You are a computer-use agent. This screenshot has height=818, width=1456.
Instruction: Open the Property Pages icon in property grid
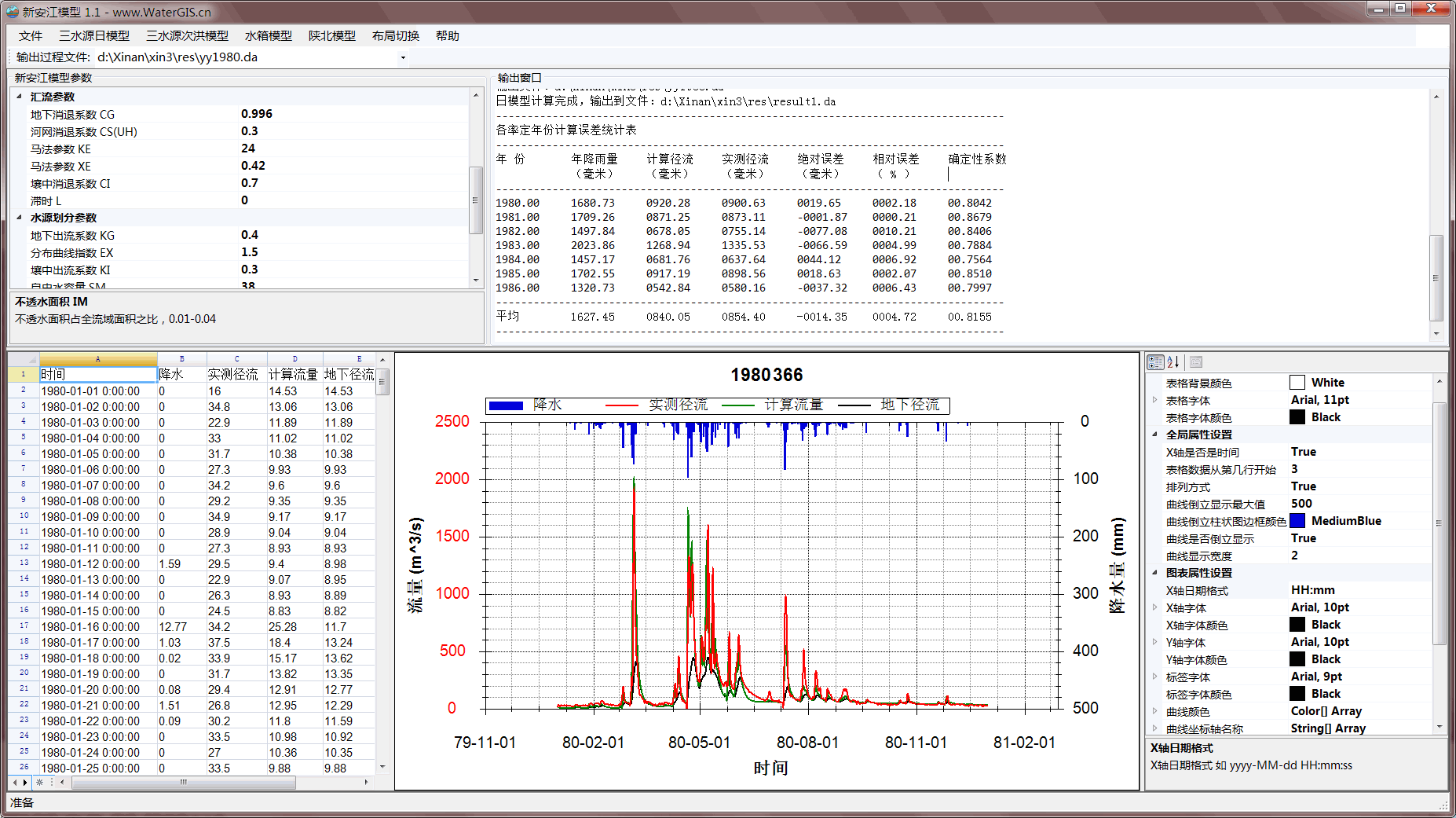[1196, 362]
